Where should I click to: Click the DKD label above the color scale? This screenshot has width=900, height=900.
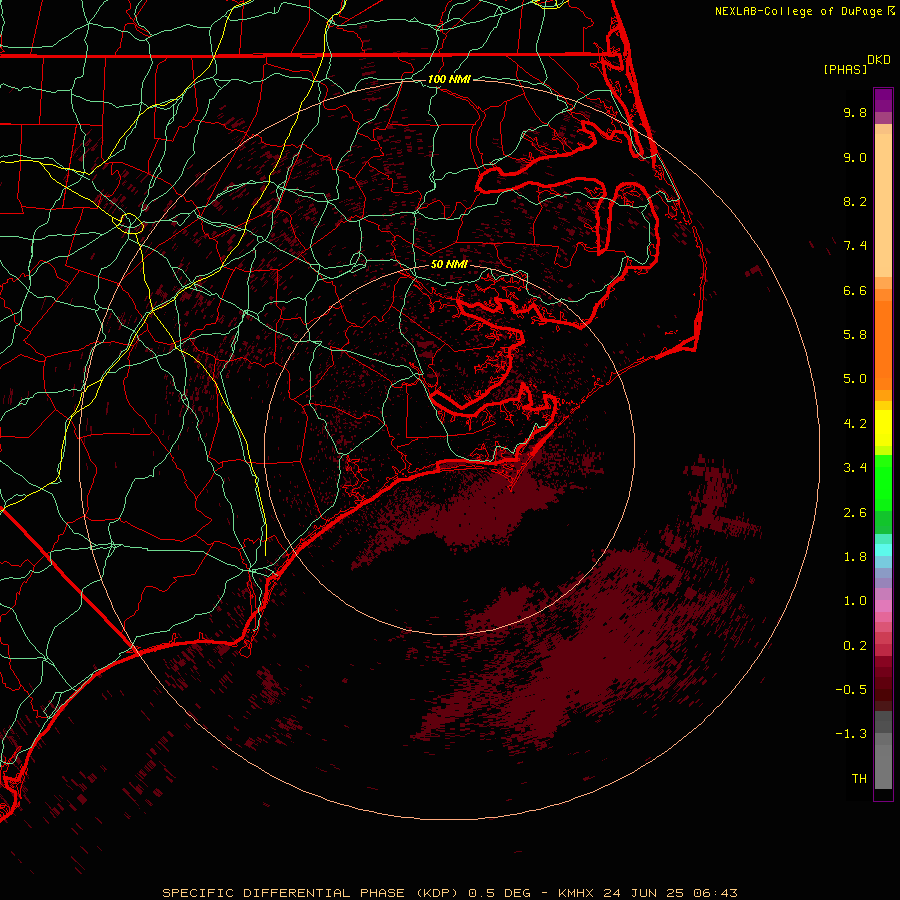[x=879, y=59]
